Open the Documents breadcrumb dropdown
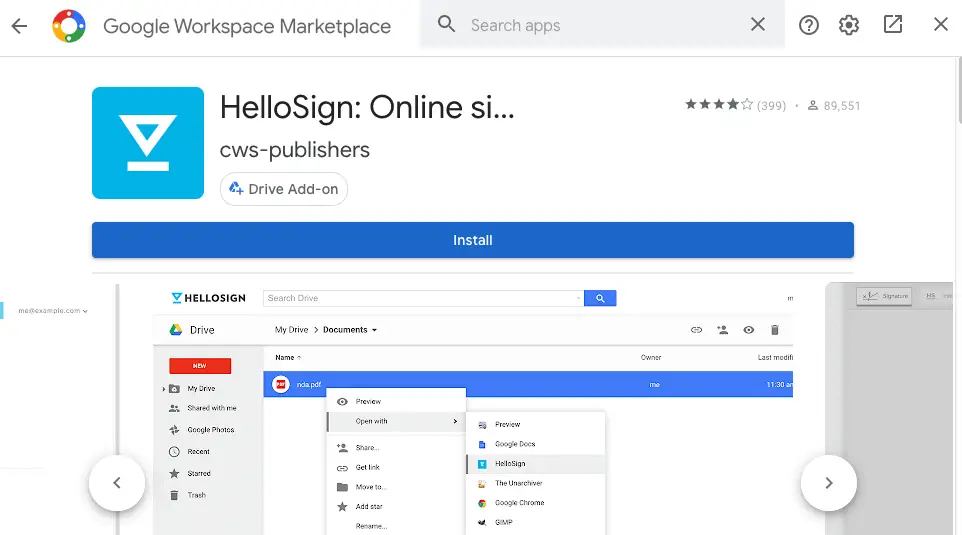The image size is (962, 535). pos(350,329)
